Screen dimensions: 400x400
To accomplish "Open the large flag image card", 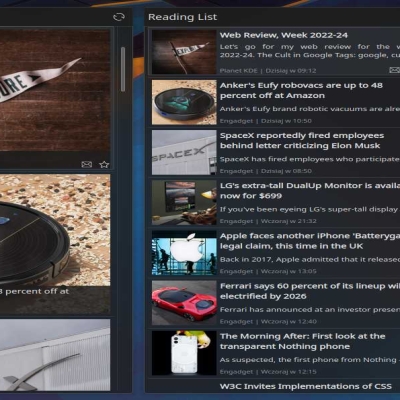I will pyautogui.click(x=55, y=91).
